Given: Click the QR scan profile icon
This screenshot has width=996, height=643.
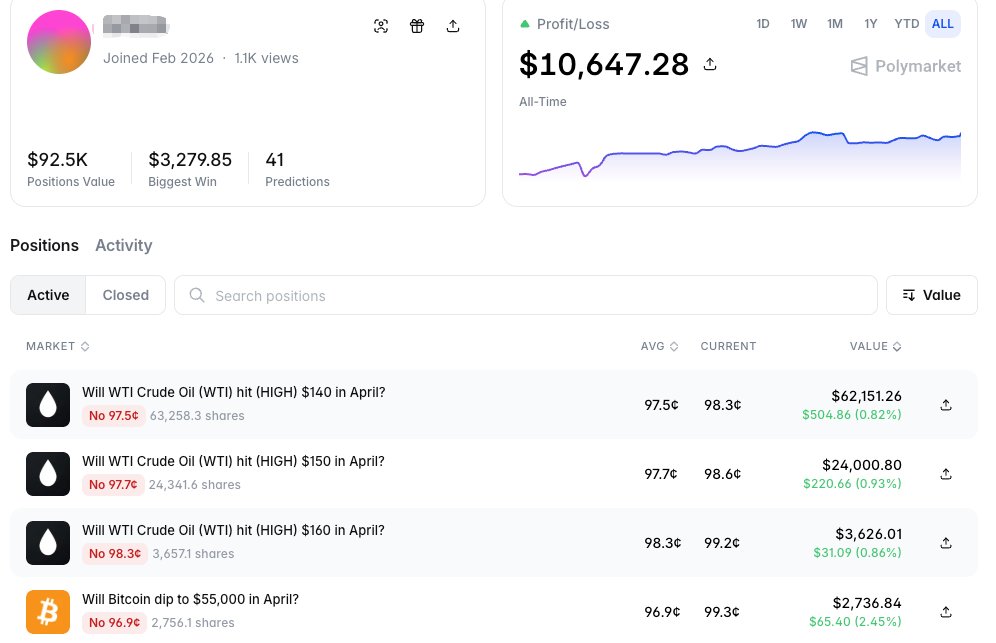Looking at the screenshot, I should tap(380, 26).
